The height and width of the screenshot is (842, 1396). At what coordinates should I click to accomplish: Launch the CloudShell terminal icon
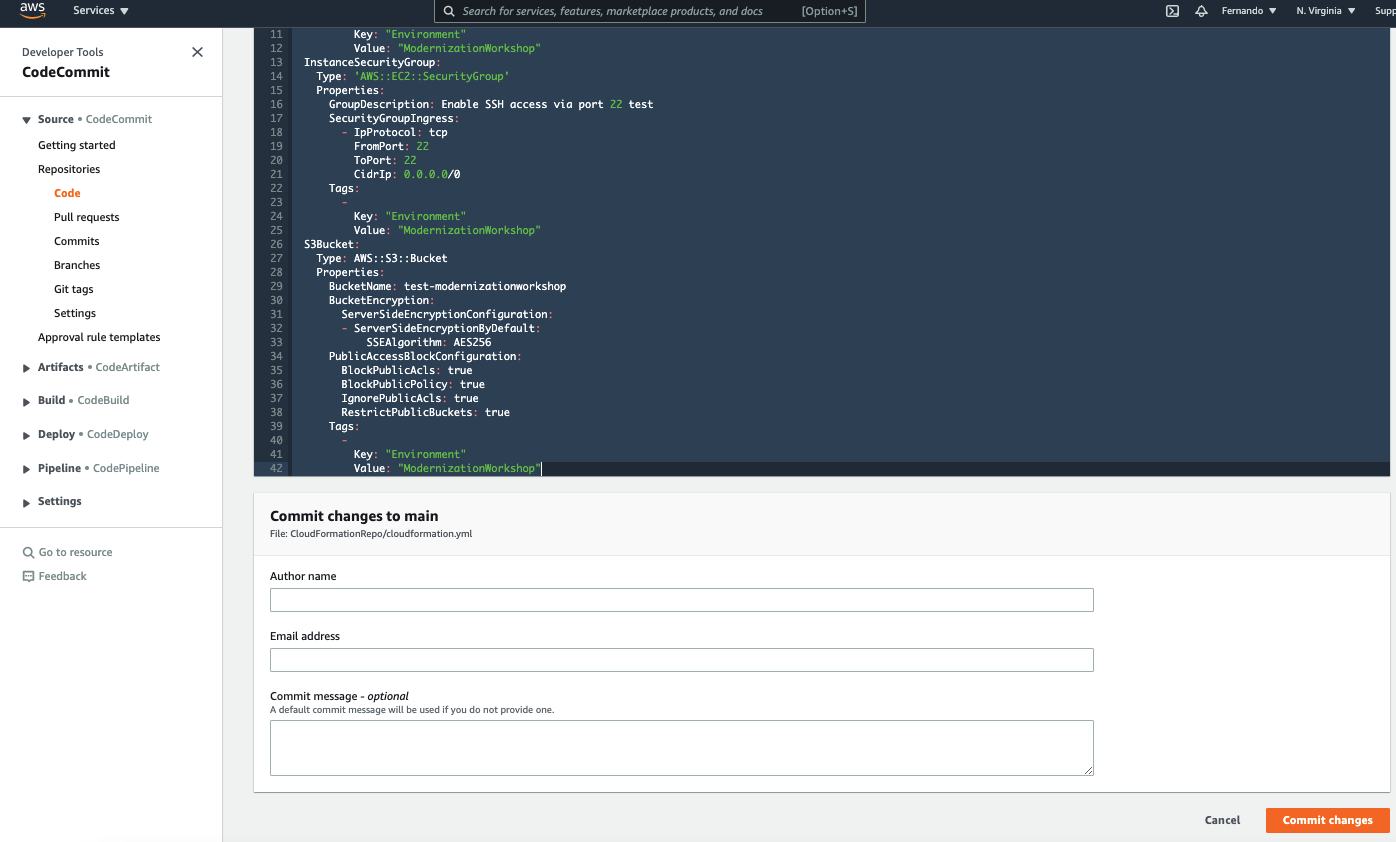click(x=1172, y=11)
